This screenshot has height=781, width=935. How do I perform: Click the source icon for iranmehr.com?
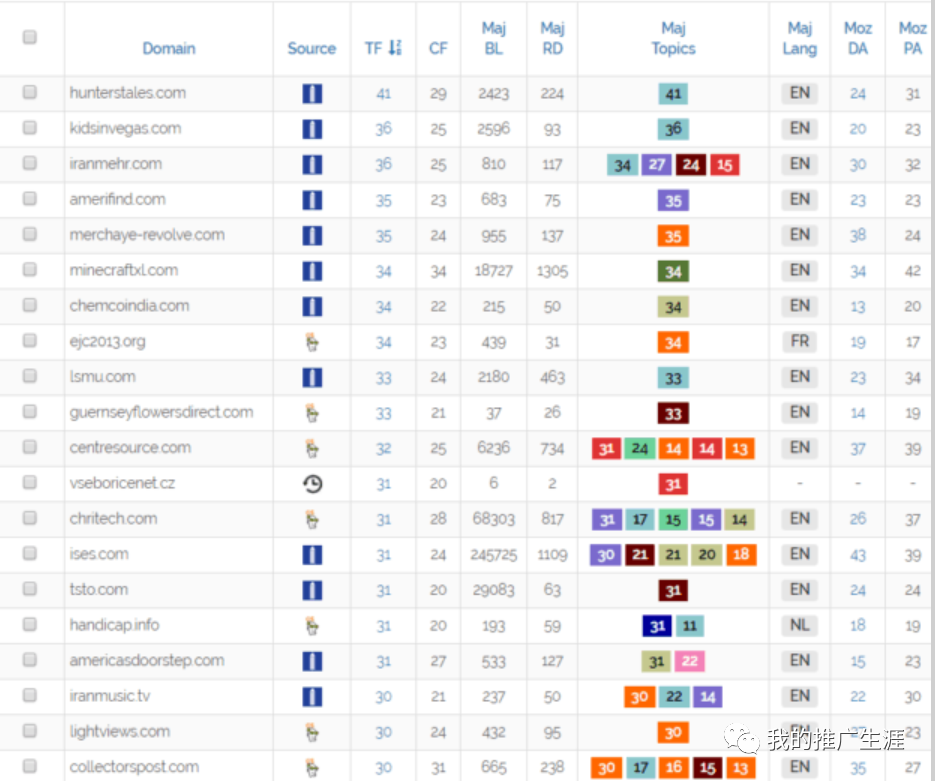312,165
